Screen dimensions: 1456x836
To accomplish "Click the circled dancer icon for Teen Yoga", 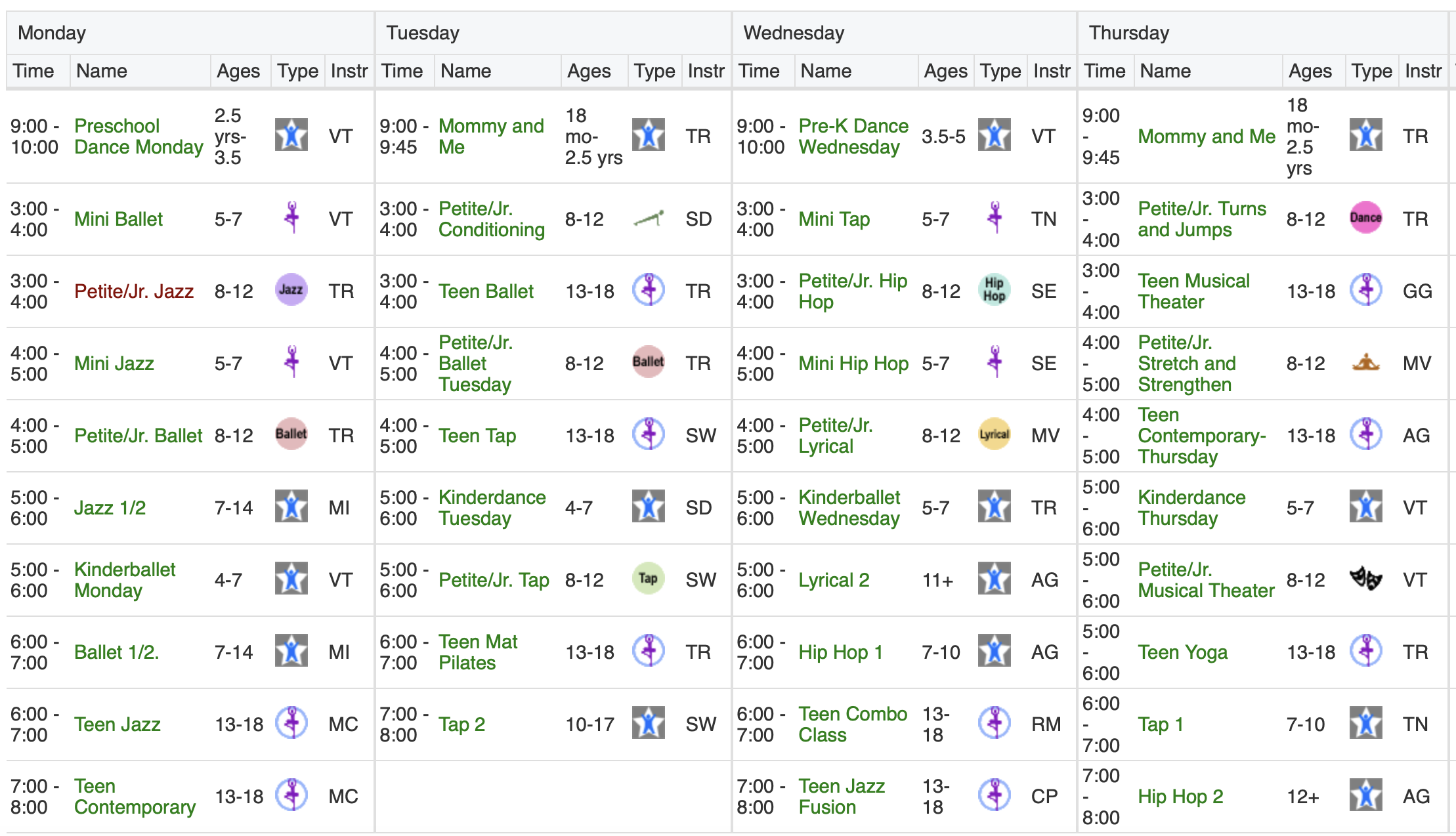I will (x=1365, y=651).
